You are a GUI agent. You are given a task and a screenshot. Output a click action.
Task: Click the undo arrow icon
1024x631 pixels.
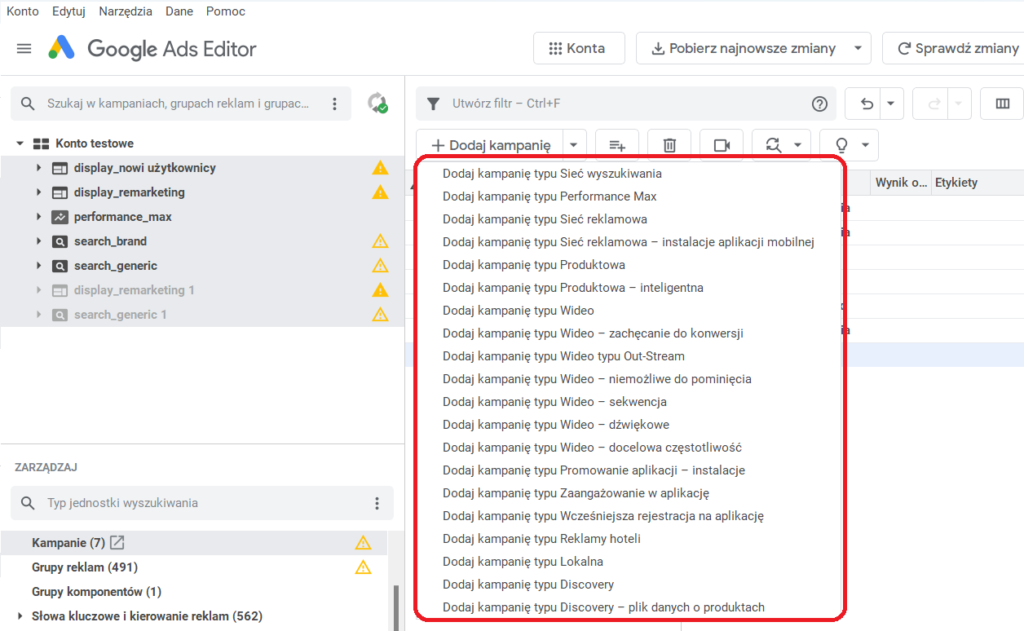866,103
